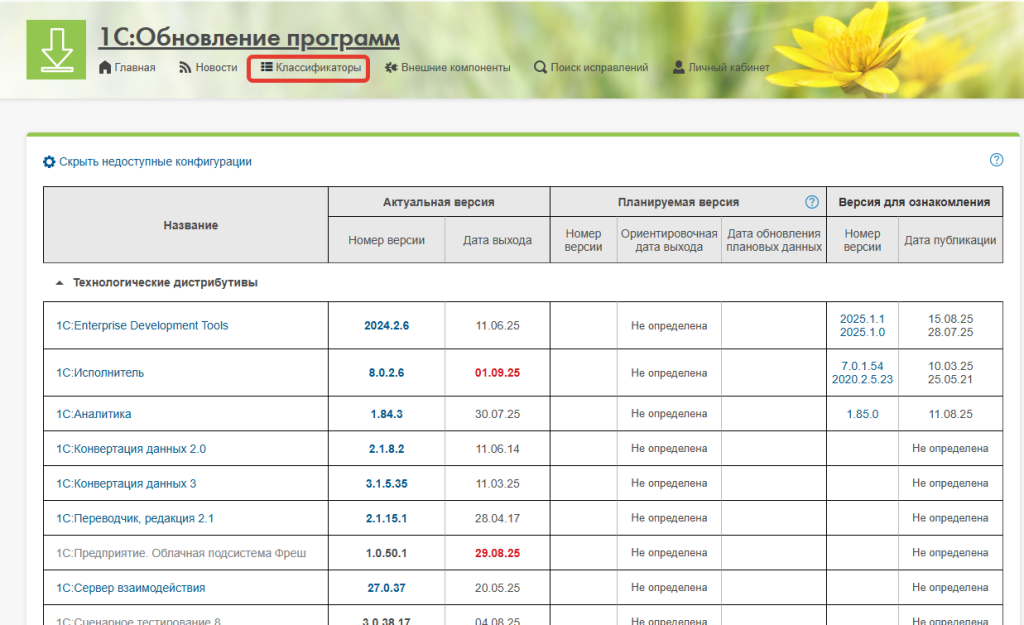Click the home icon beside Главная
This screenshot has height=625, width=1024.
[105, 68]
